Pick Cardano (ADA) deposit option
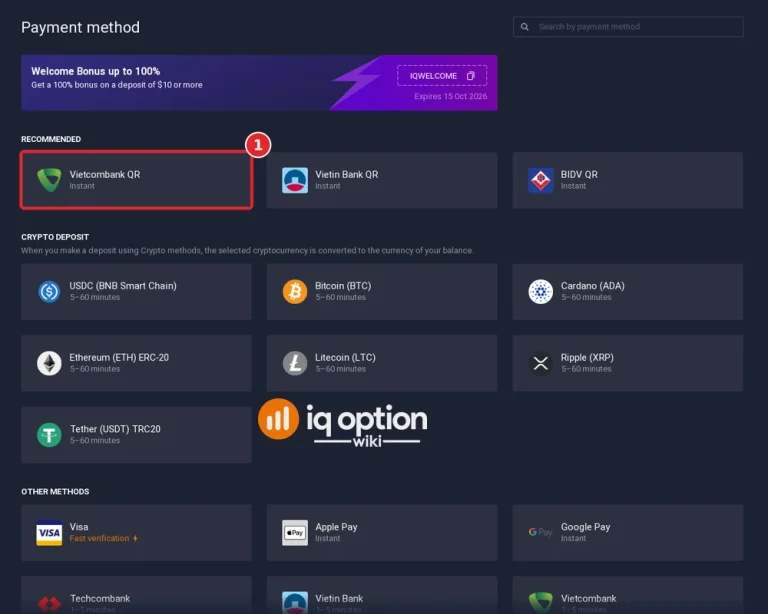 (x=628, y=291)
